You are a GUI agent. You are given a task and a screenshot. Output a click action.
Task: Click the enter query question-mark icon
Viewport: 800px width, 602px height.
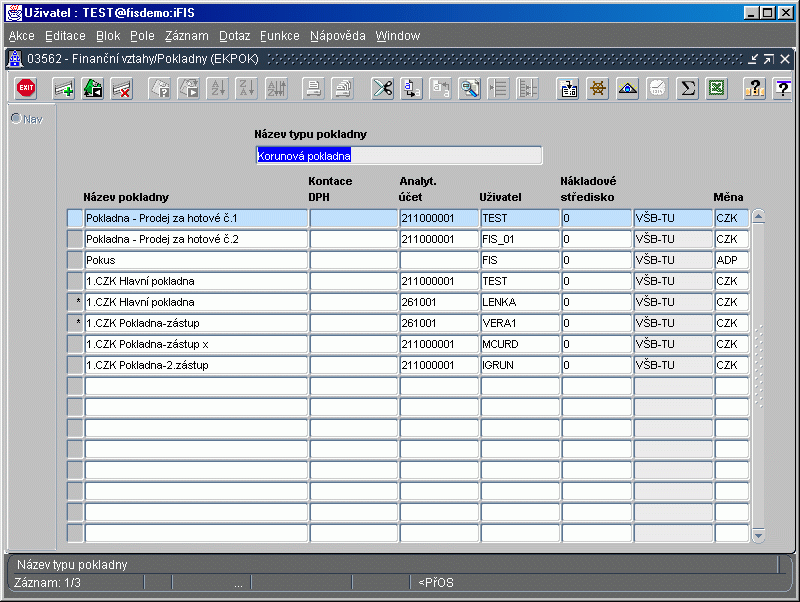(159, 89)
